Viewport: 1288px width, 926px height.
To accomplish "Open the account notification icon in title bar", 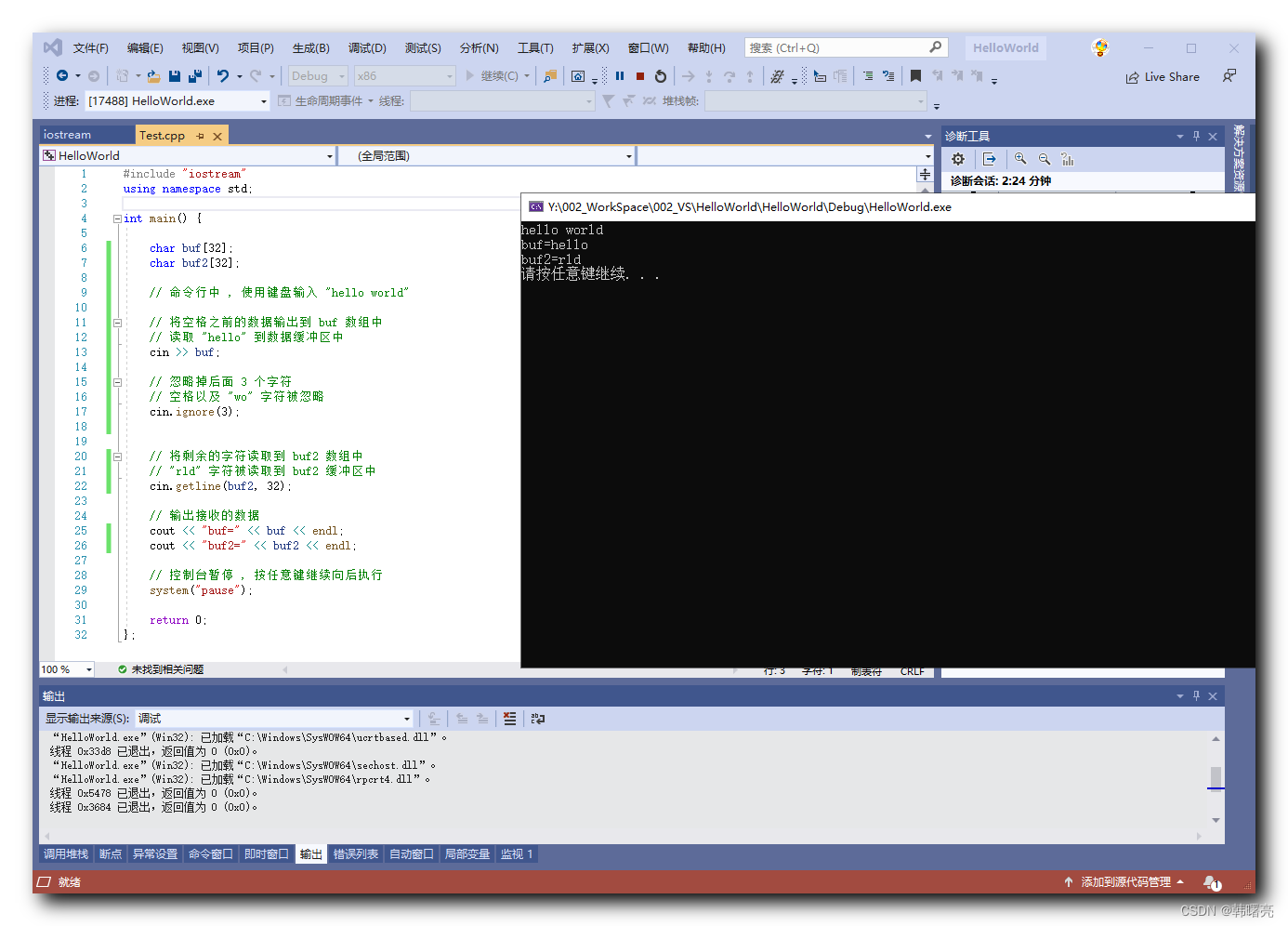I will 1100,47.
